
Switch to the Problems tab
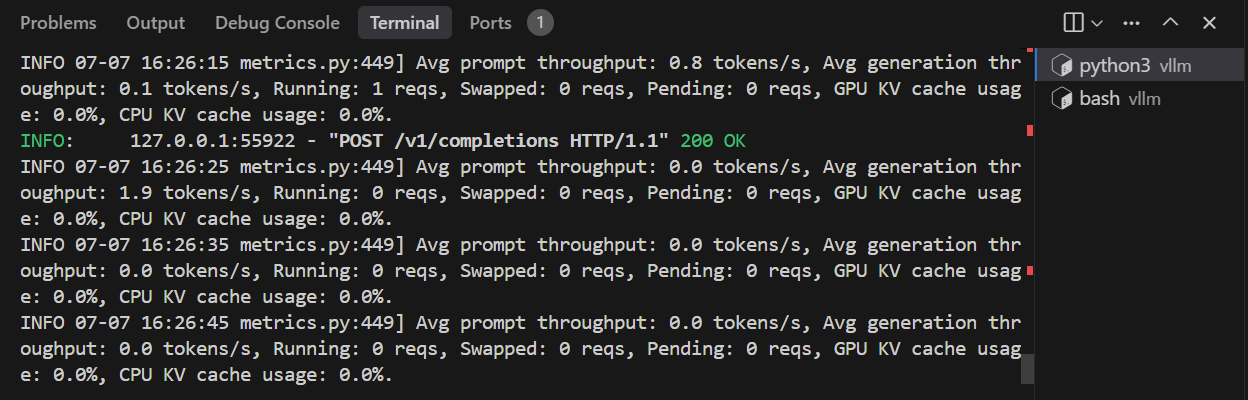pyautogui.click(x=59, y=22)
